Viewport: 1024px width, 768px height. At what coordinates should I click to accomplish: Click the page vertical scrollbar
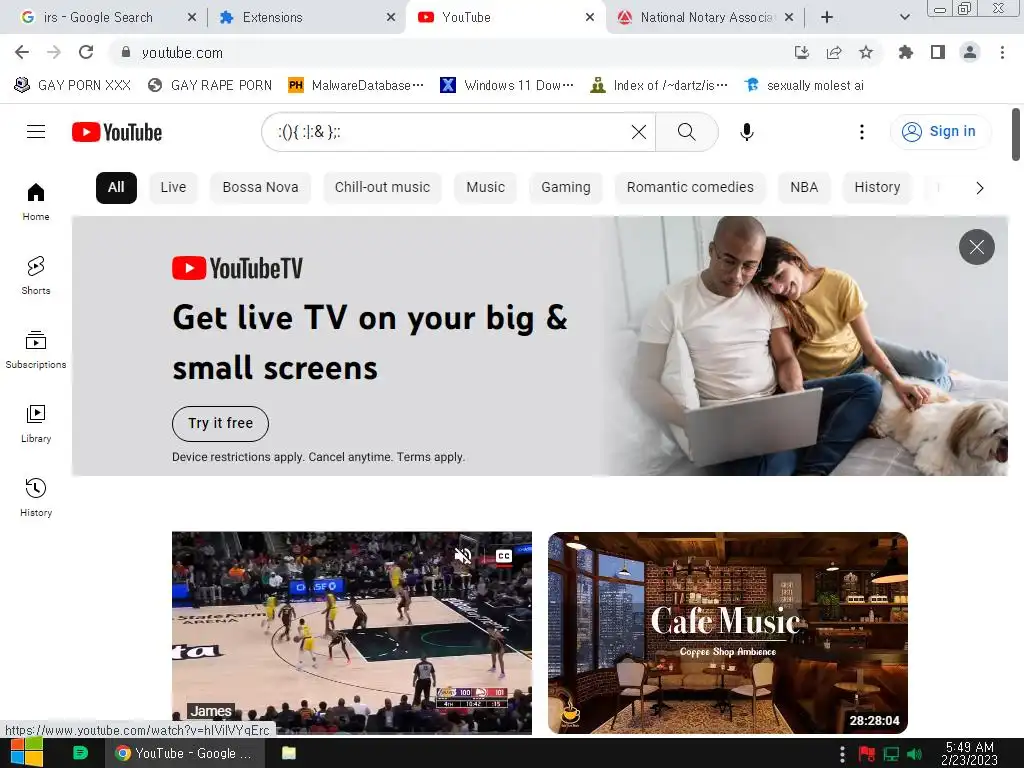point(1016,134)
